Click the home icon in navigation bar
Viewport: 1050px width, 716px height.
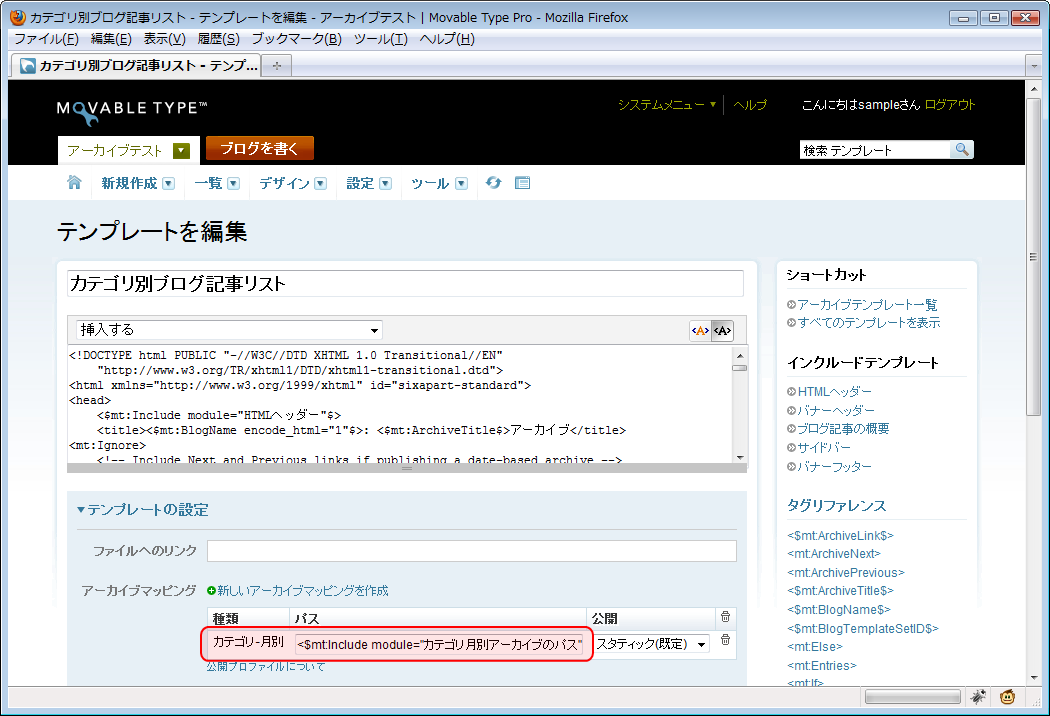click(74, 183)
